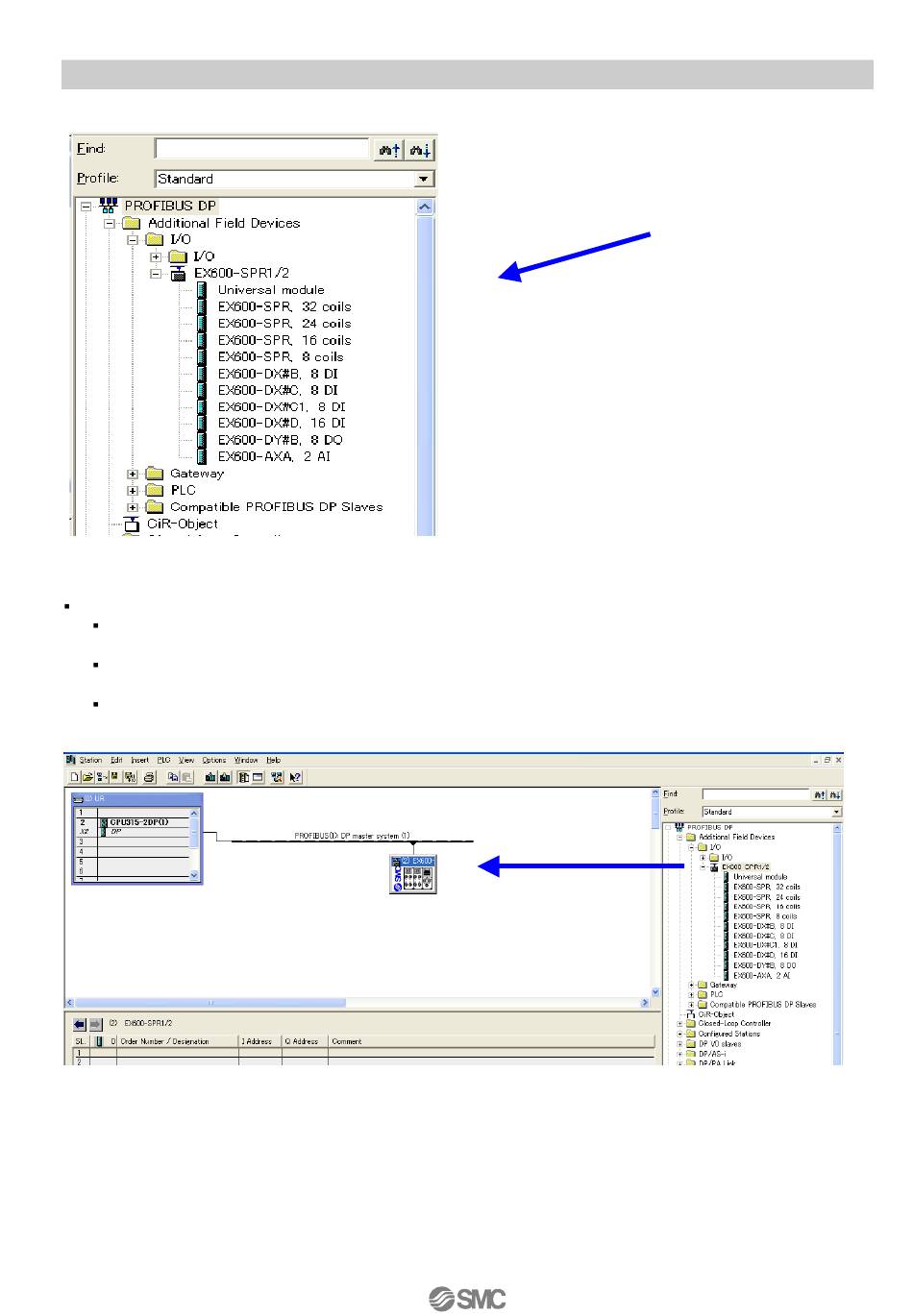The image size is (913, 1316).
Task: Click the Print toolbar icon
Action: click(149, 777)
